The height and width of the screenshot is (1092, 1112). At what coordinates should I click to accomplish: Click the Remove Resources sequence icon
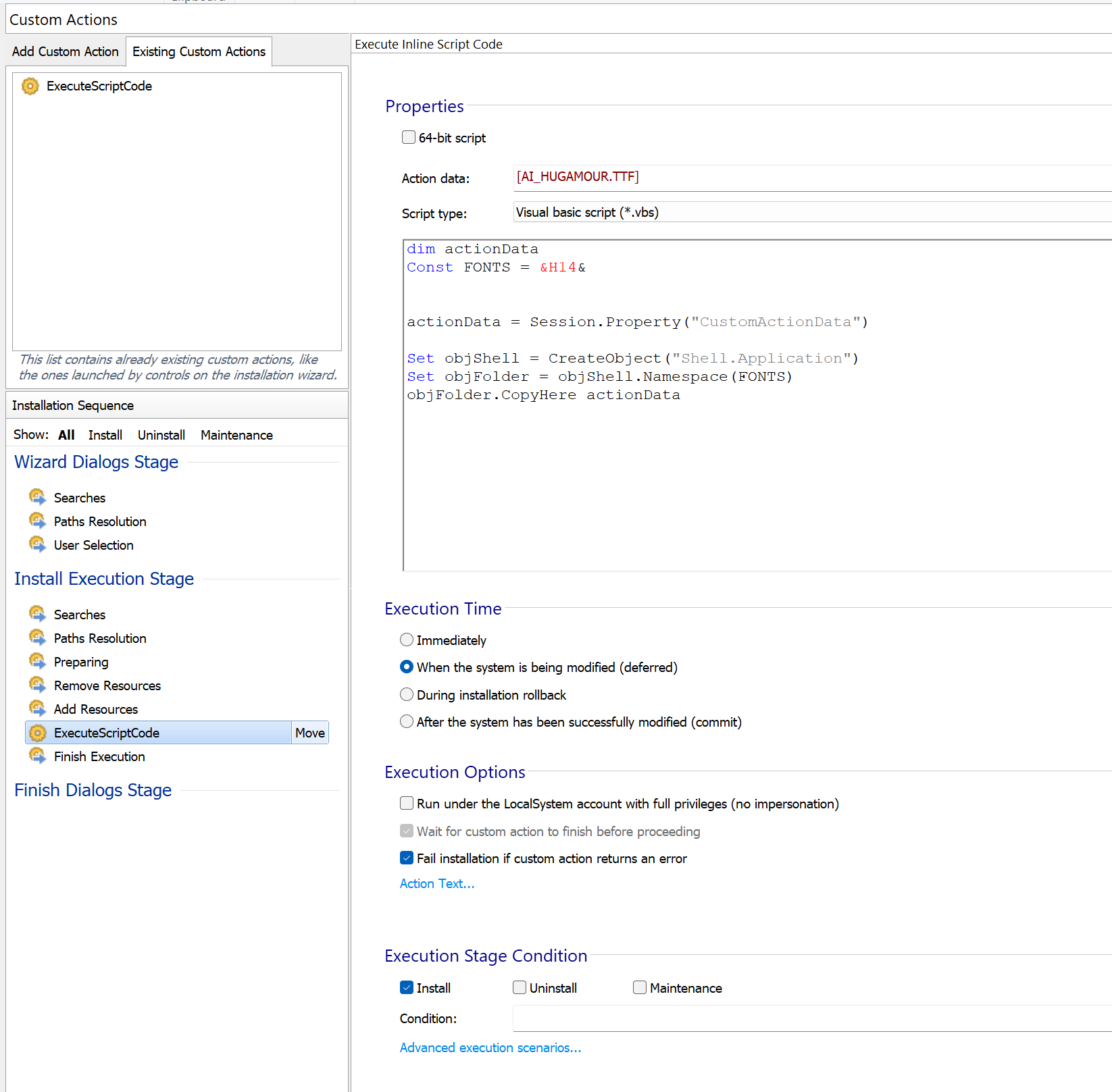pos(37,685)
